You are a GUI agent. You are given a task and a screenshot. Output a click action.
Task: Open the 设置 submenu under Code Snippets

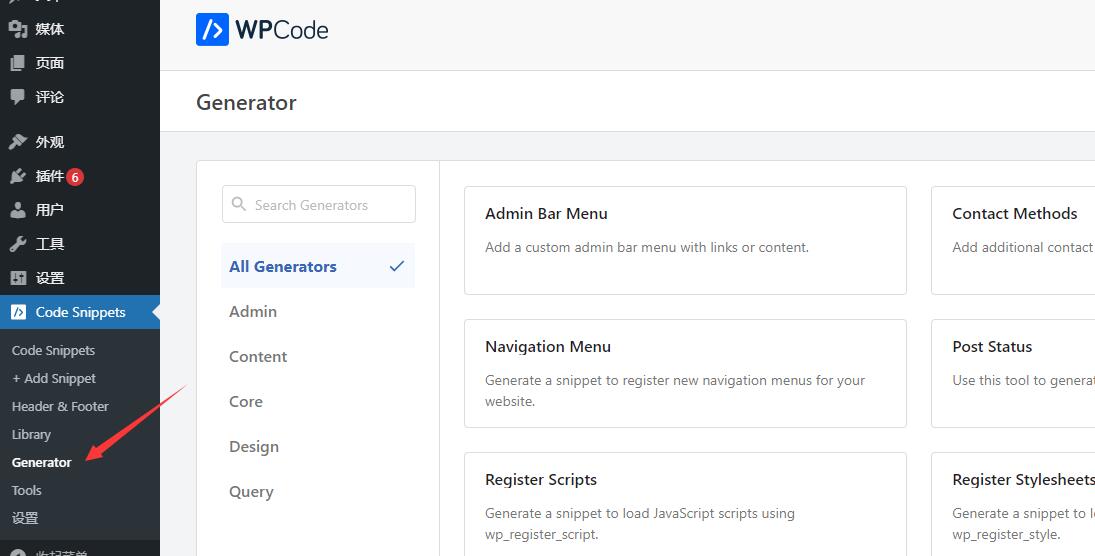[25, 518]
